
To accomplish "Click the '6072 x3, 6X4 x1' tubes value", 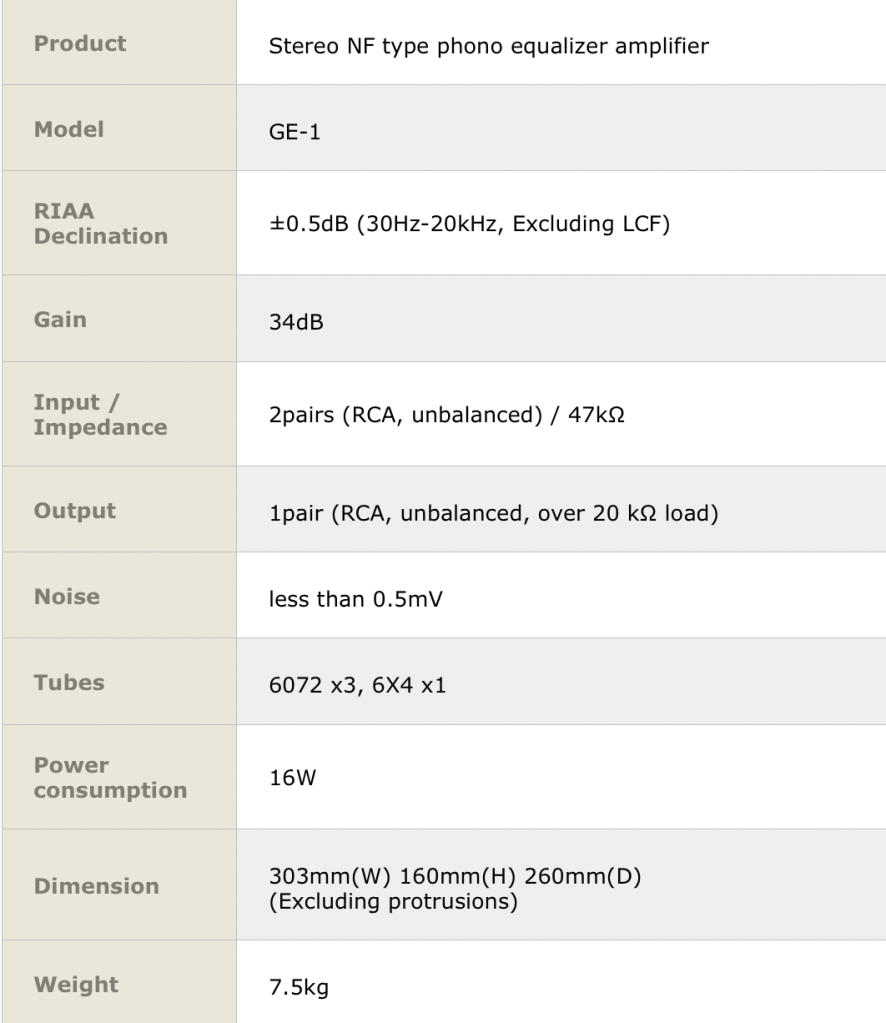I will pos(357,684).
